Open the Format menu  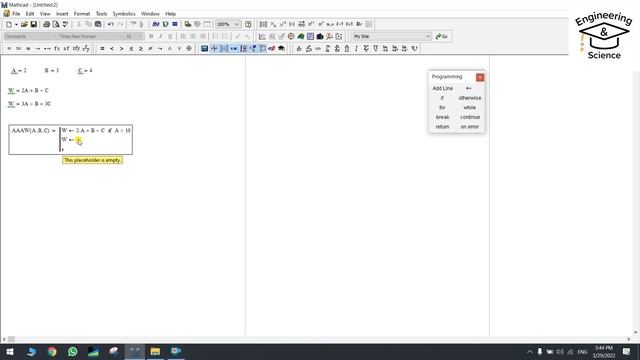coord(82,14)
